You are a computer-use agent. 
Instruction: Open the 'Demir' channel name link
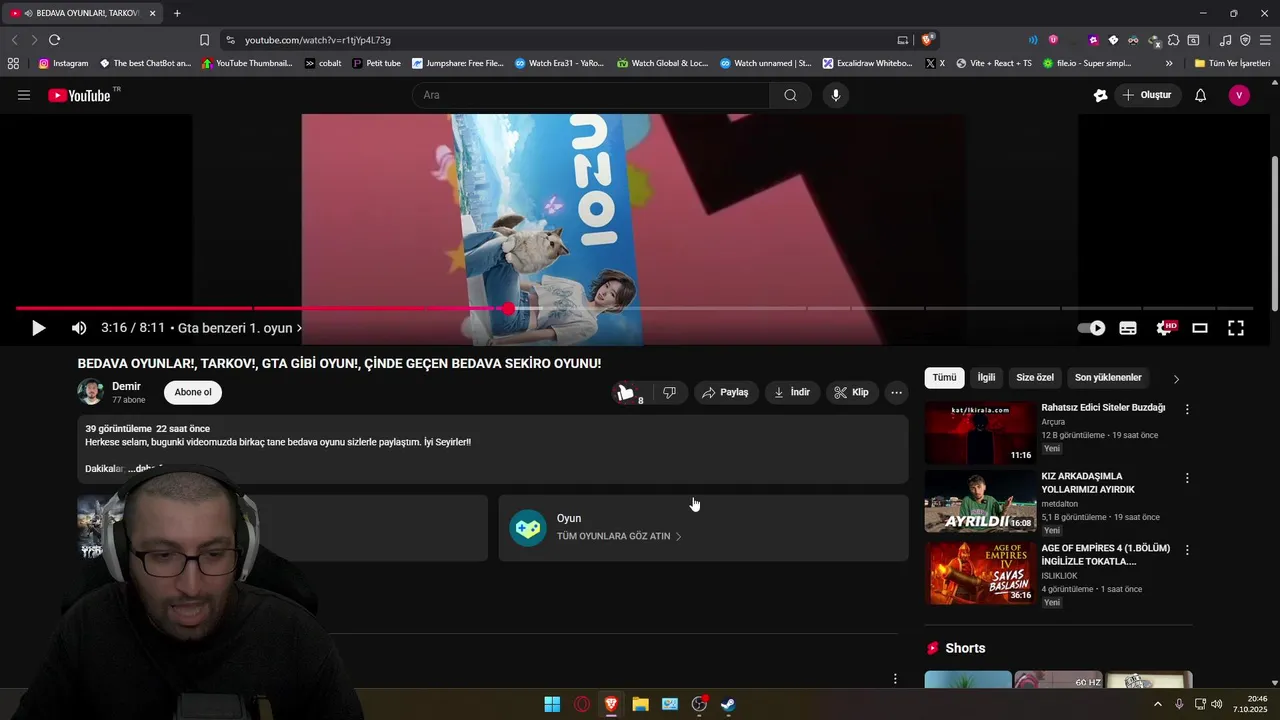click(x=126, y=386)
